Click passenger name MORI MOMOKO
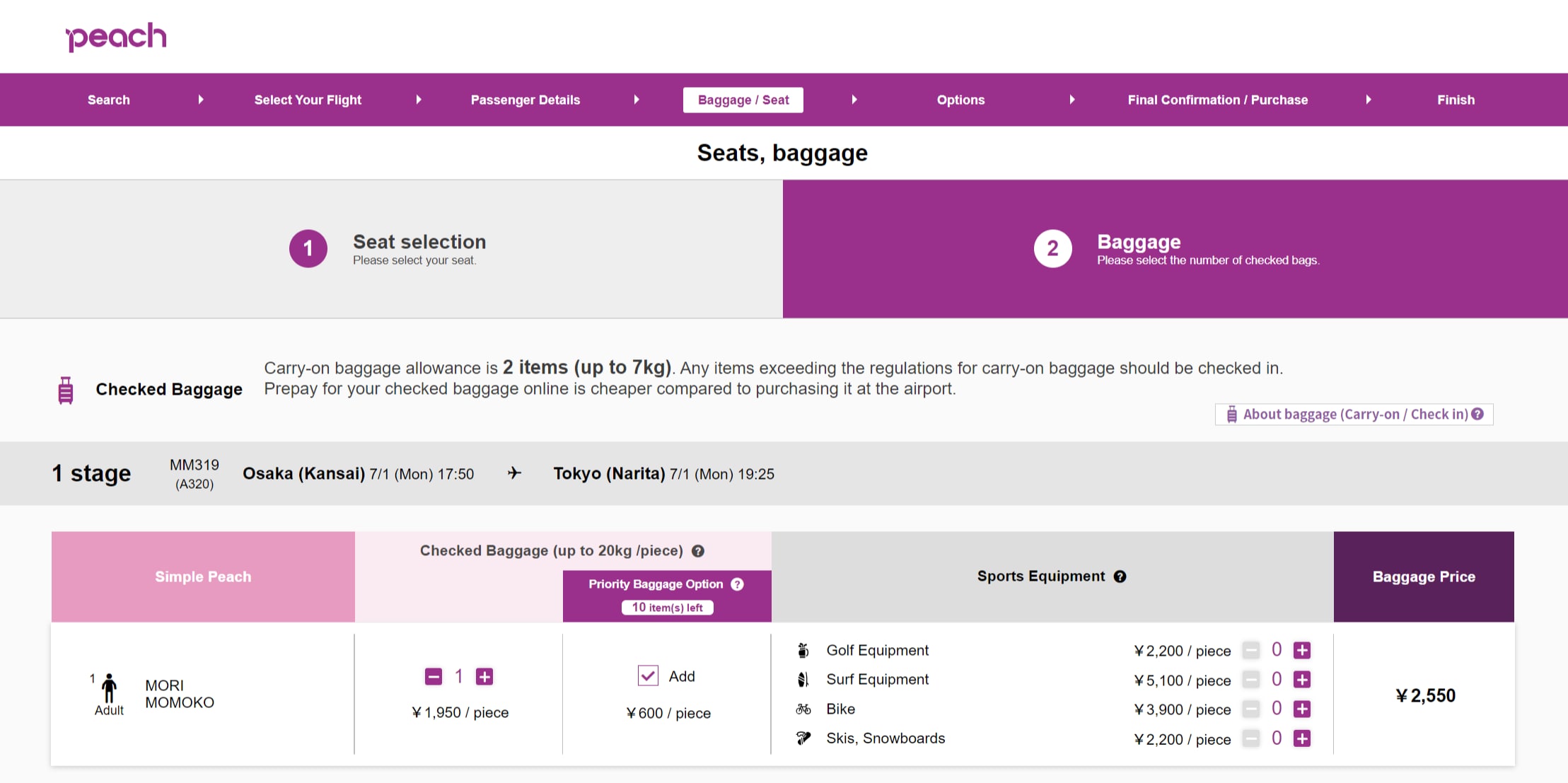This screenshot has width=1568, height=783. click(x=180, y=694)
